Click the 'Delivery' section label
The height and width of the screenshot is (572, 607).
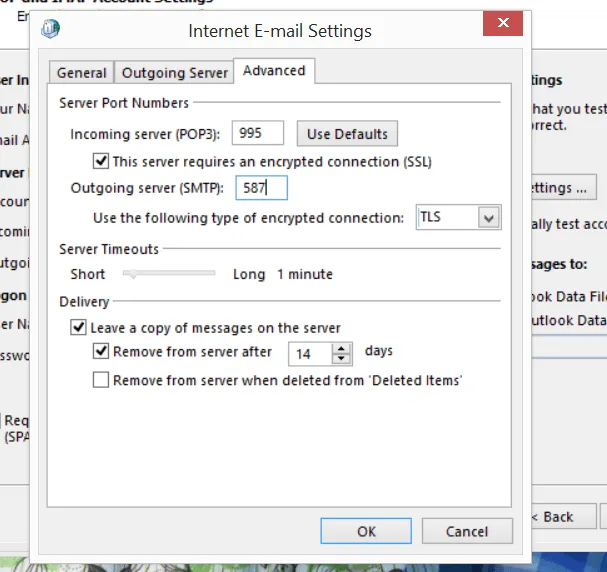click(x=84, y=302)
